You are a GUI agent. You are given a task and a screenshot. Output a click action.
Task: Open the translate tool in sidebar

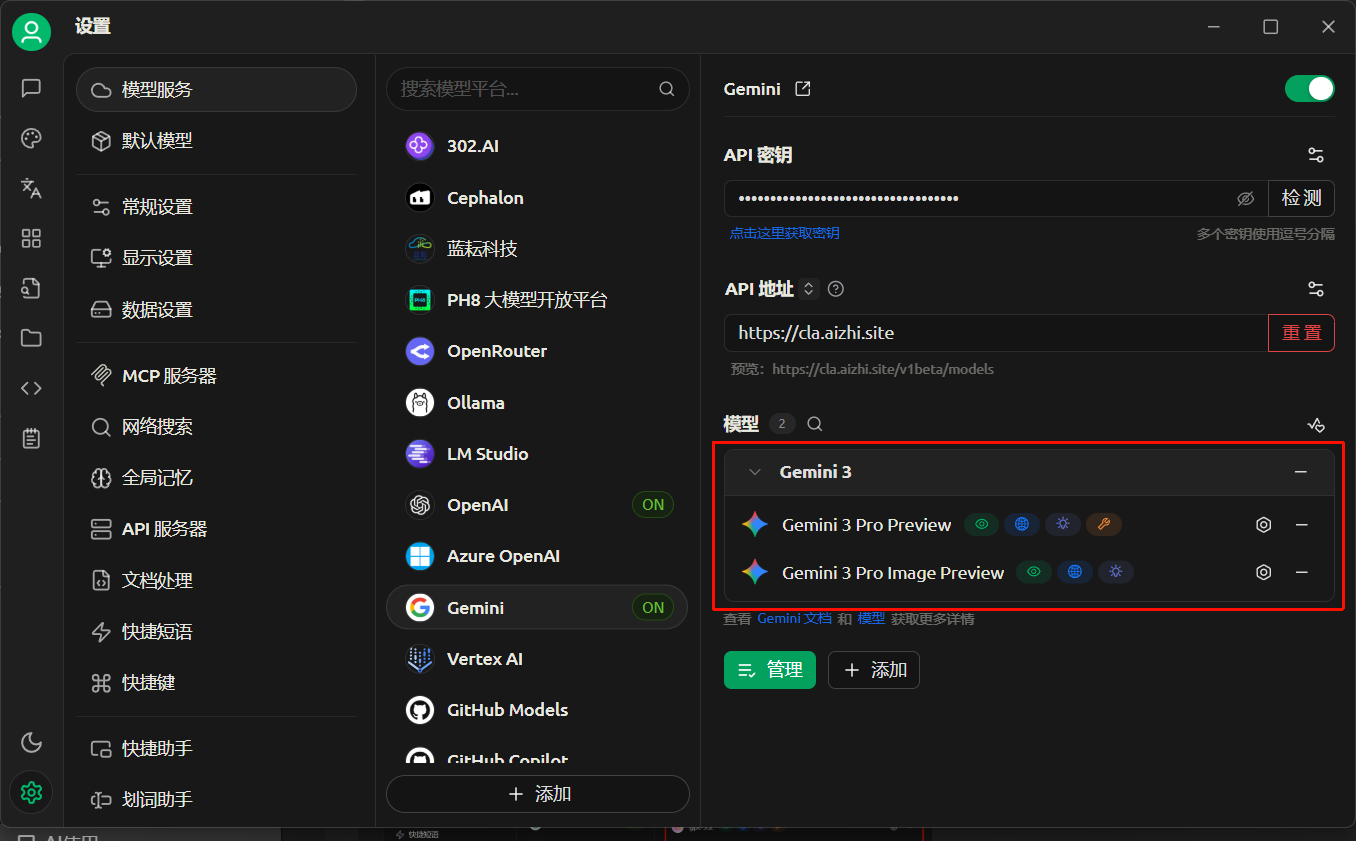tap(31, 188)
